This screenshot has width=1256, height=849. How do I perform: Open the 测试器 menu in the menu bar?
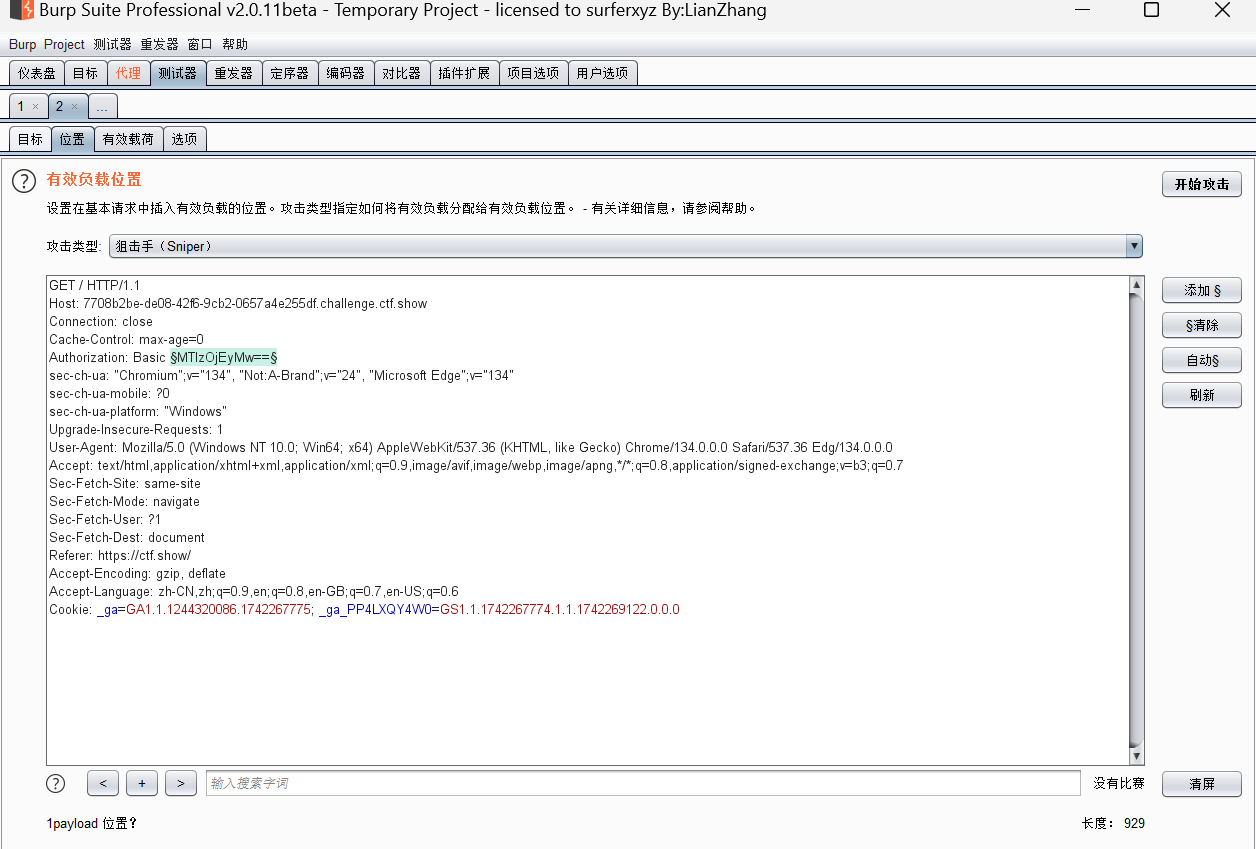112,44
